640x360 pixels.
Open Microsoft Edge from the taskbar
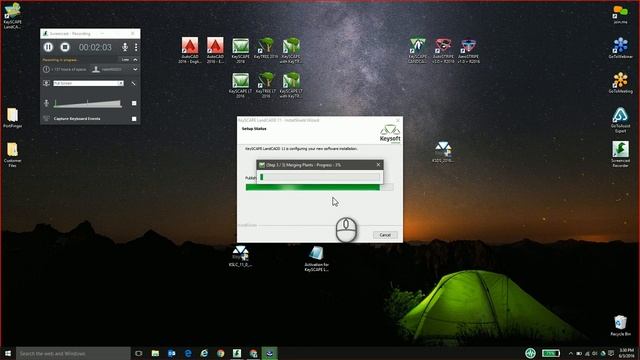[188, 353]
